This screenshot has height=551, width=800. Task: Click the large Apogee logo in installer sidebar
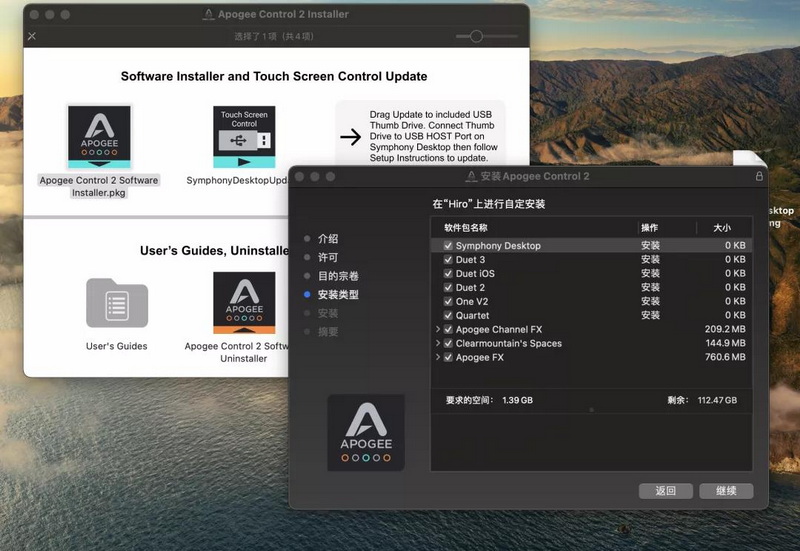pos(366,433)
